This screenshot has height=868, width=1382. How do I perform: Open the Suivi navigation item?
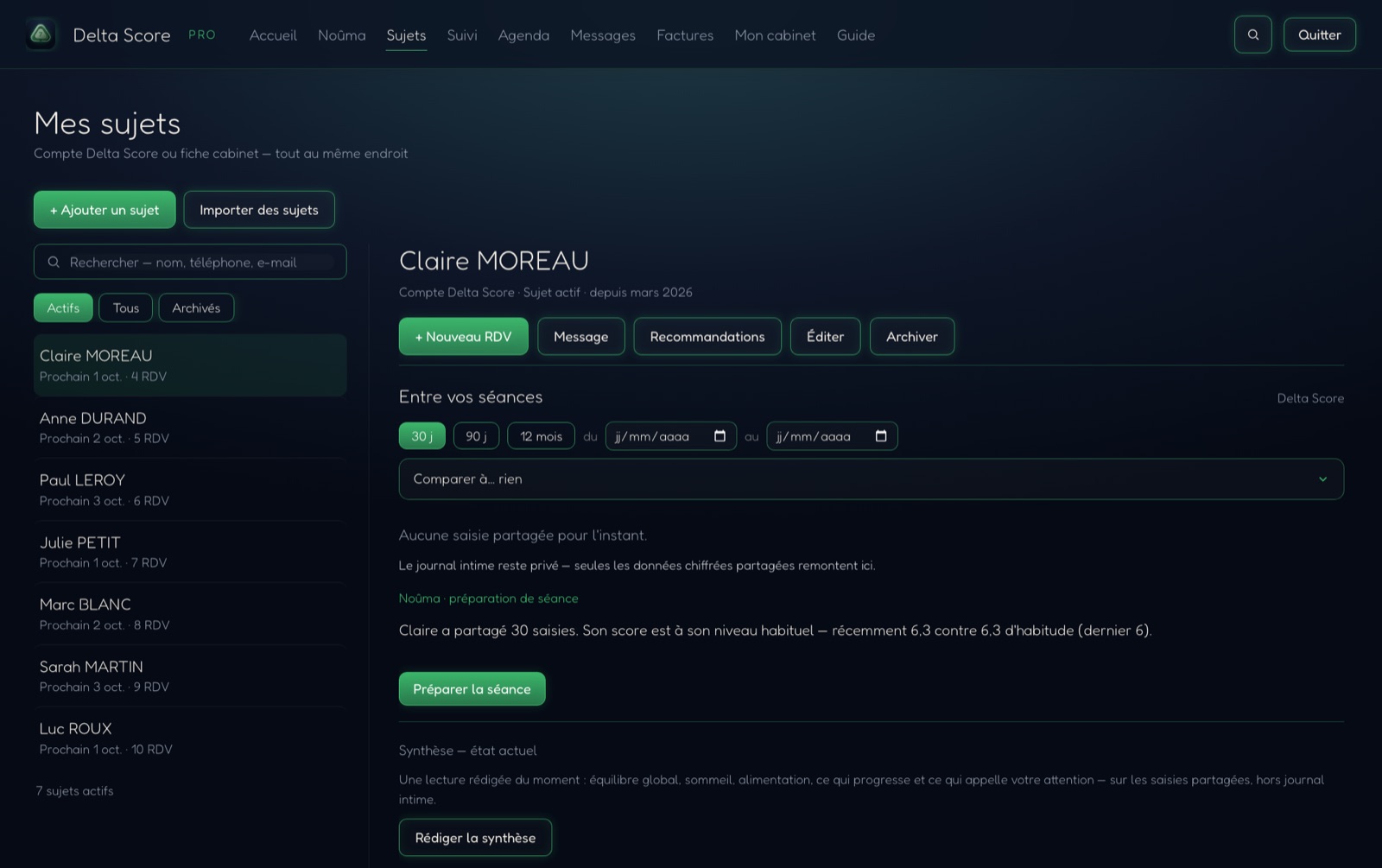coord(462,35)
